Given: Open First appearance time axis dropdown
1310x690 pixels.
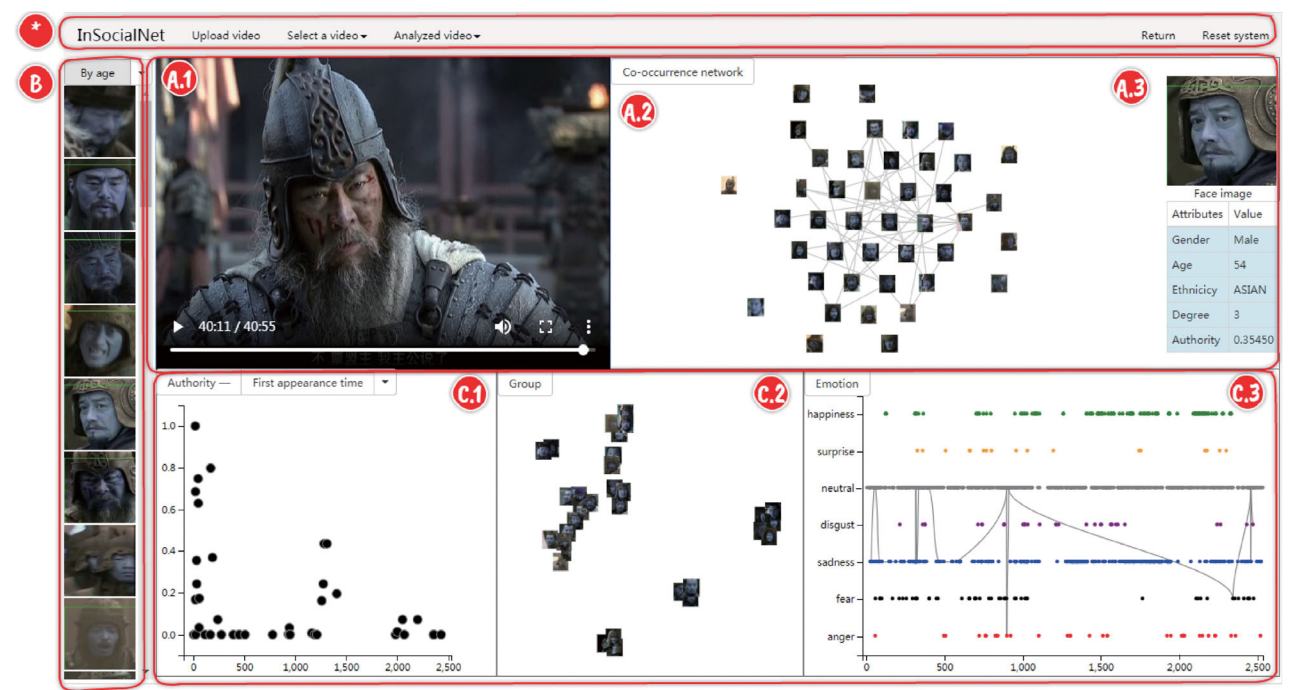Looking at the screenshot, I should point(385,383).
